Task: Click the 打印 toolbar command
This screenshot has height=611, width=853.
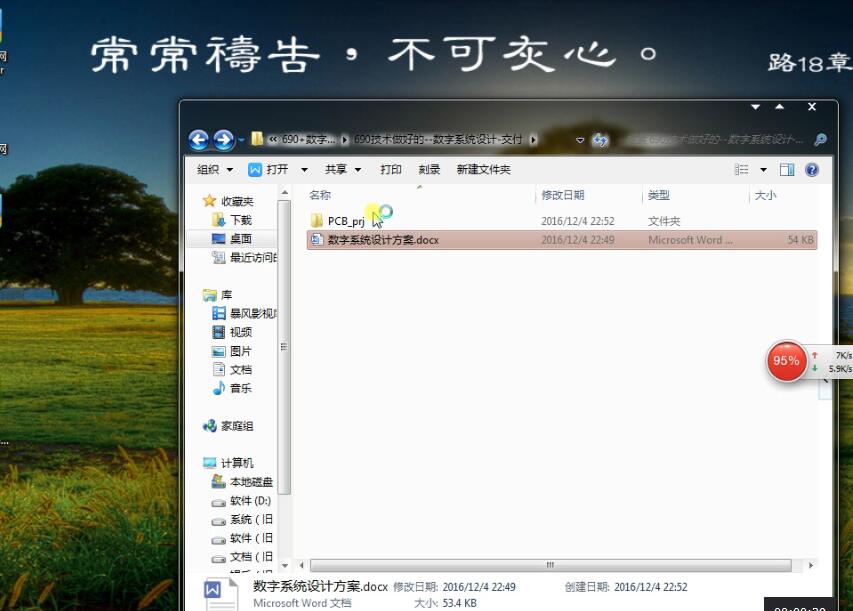Action: pos(391,170)
